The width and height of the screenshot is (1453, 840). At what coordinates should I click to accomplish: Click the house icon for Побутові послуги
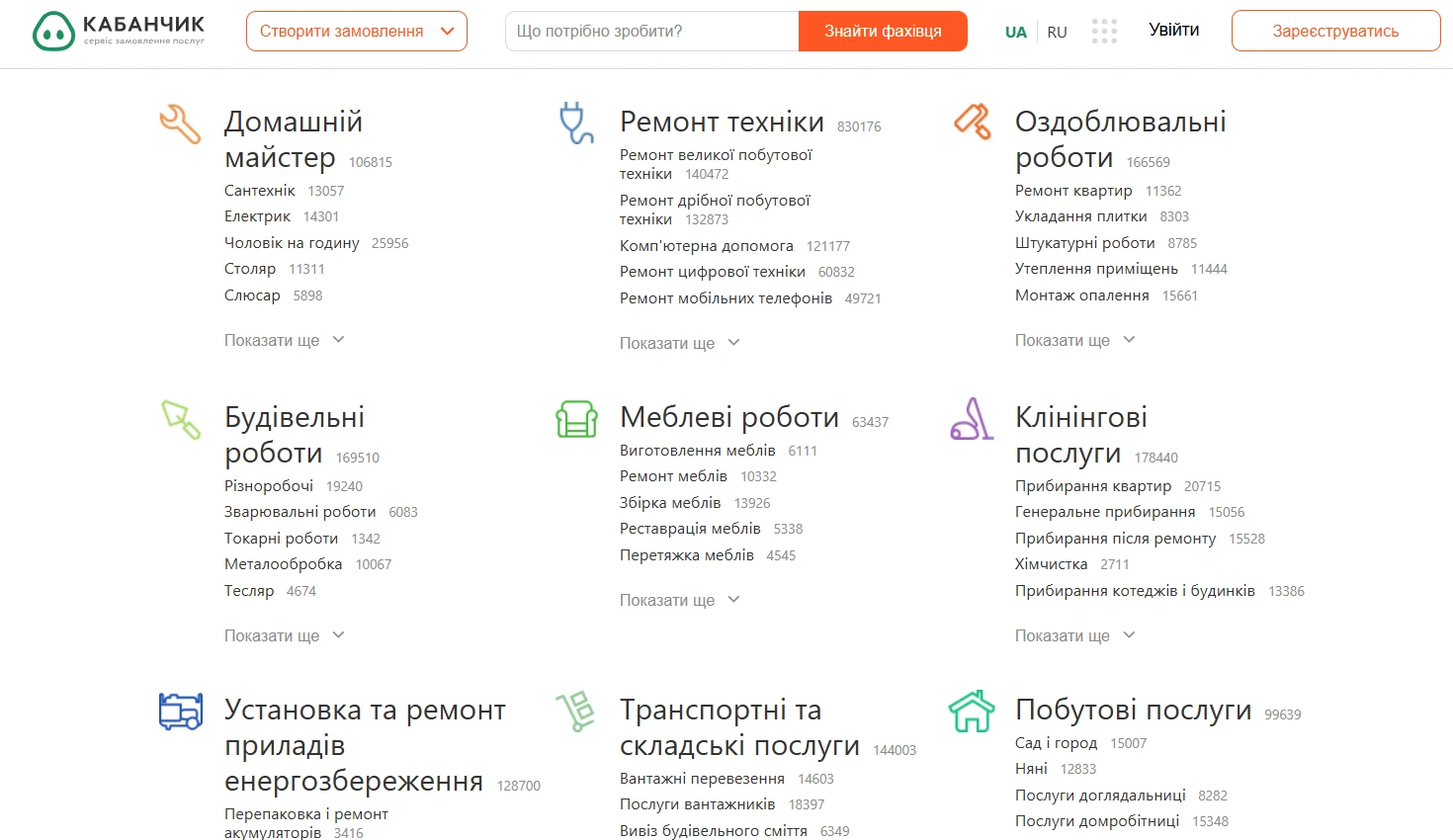click(x=972, y=712)
